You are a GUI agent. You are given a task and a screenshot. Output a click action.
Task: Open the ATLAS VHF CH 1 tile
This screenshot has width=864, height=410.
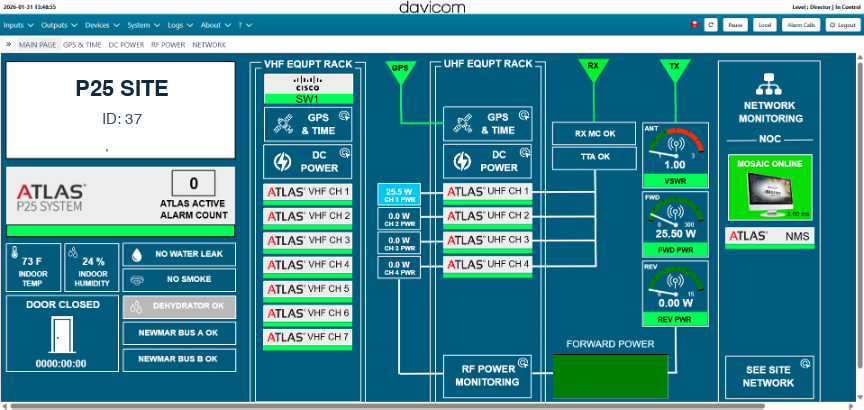308,195
